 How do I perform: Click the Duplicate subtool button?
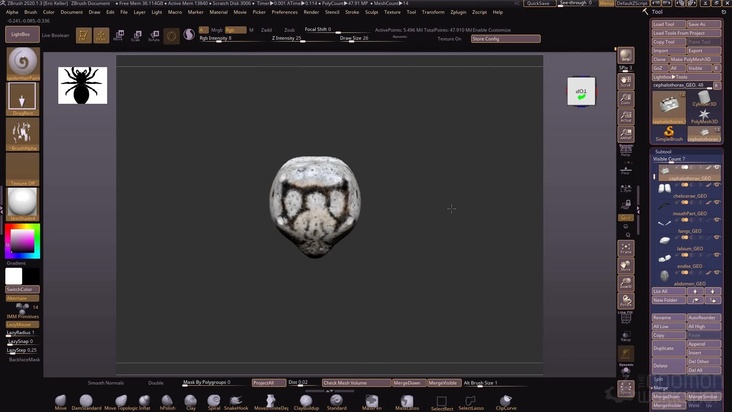coord(669,348)
